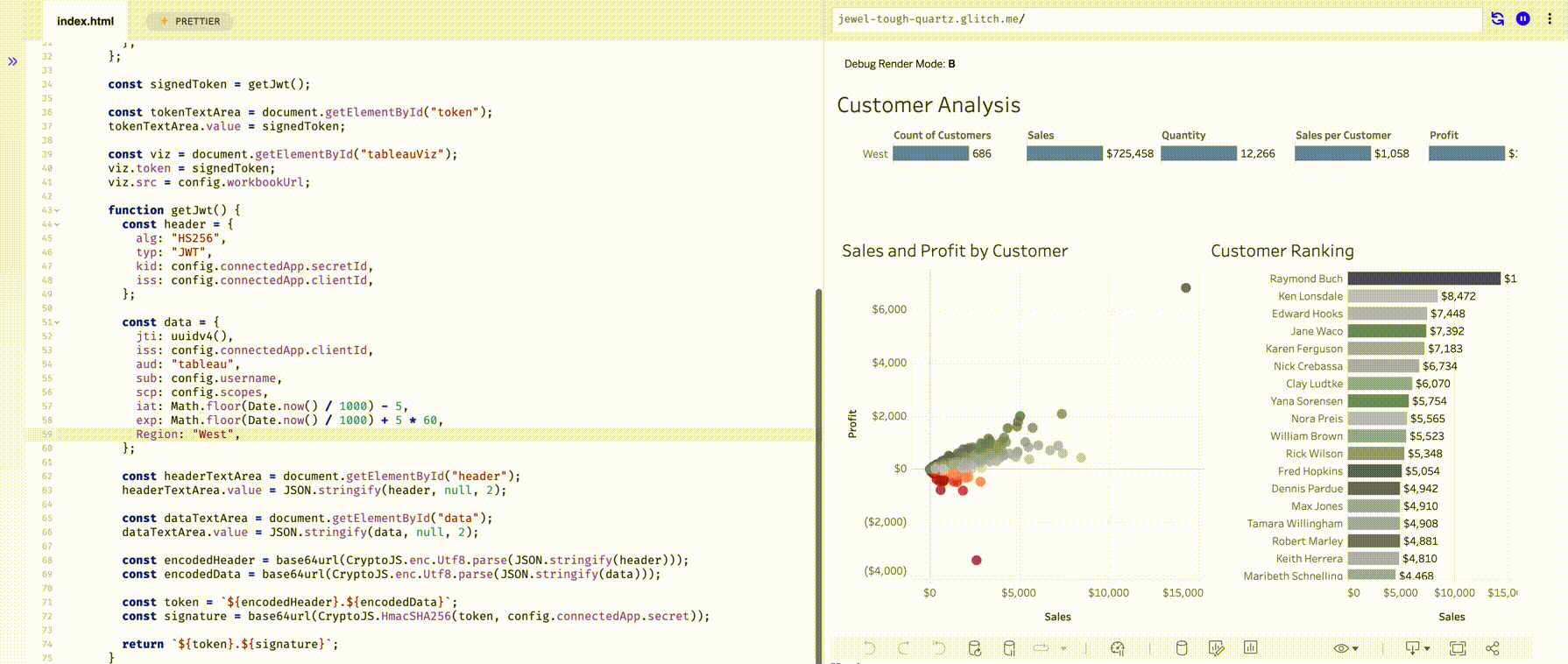Select the Sales per Customer bar showing $1,058
This screenshot has width=1568, height=664.
1332,153
